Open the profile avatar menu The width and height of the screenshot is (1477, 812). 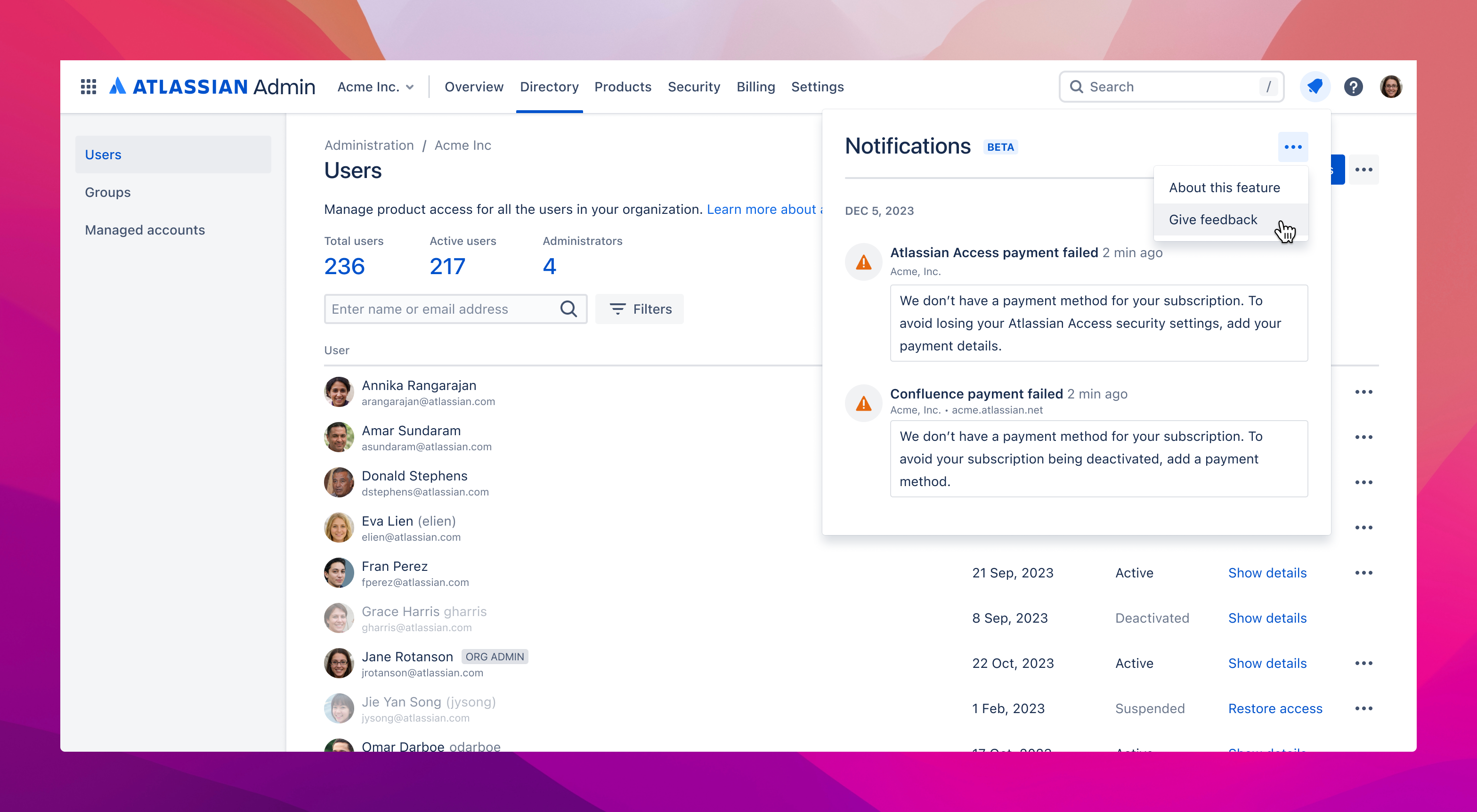tap(1390, 87)
